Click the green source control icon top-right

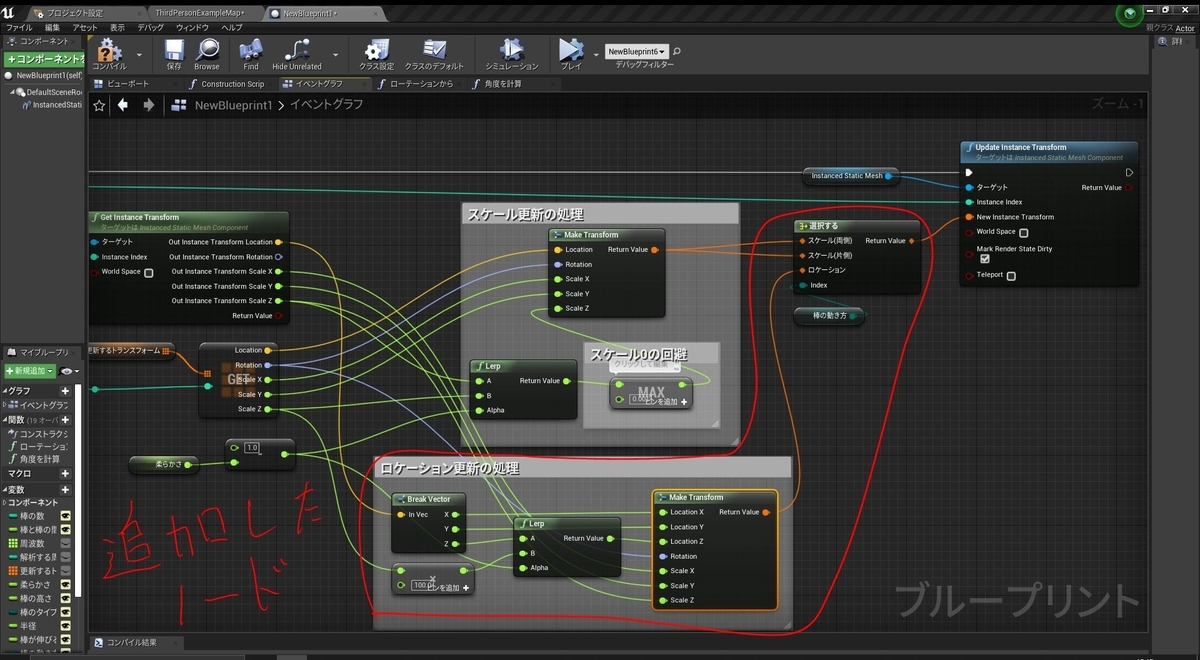(1130, 13)
